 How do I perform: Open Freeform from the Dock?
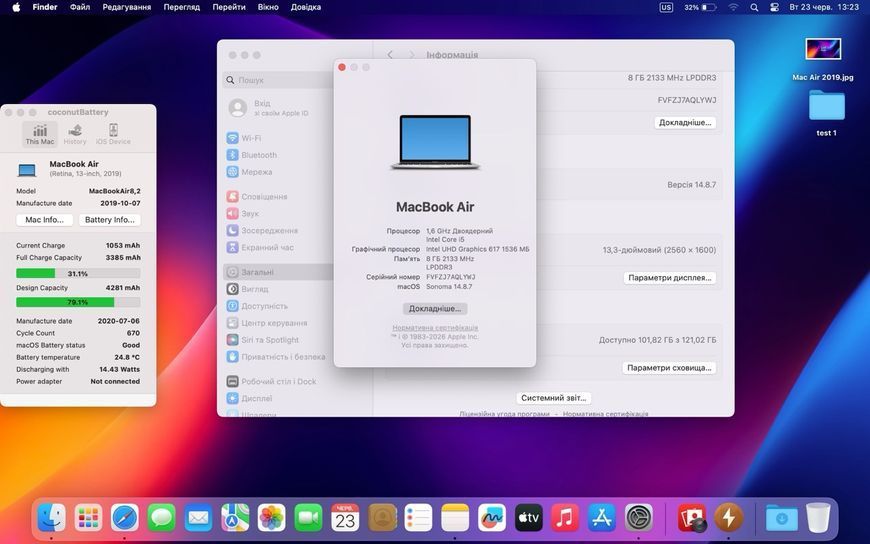pyautogui.click(x=492, y=518)
